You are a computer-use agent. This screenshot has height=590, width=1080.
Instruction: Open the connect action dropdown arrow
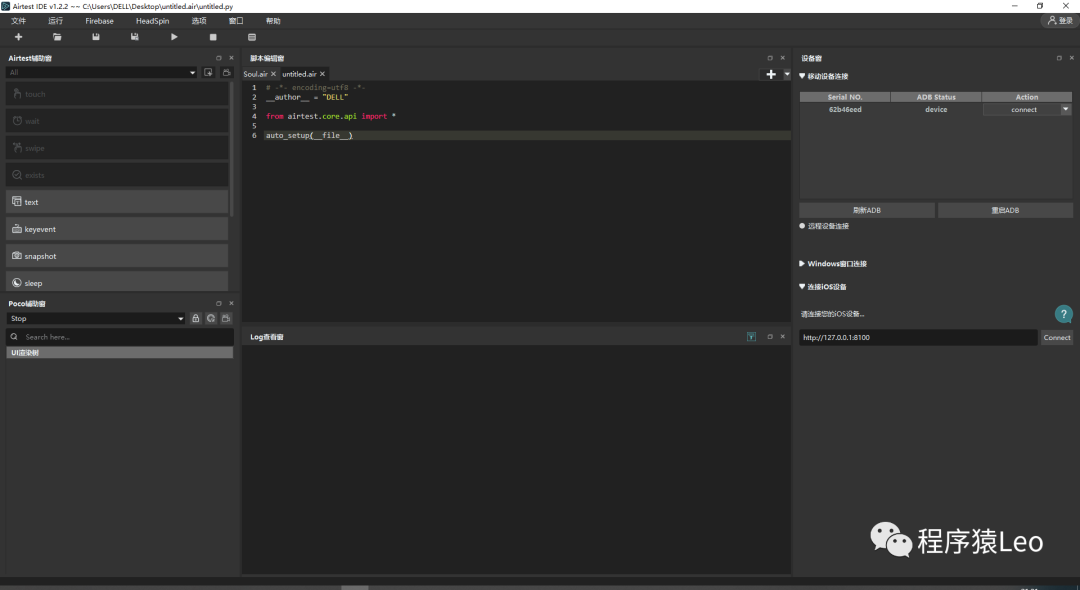[x=1065, y=109]
